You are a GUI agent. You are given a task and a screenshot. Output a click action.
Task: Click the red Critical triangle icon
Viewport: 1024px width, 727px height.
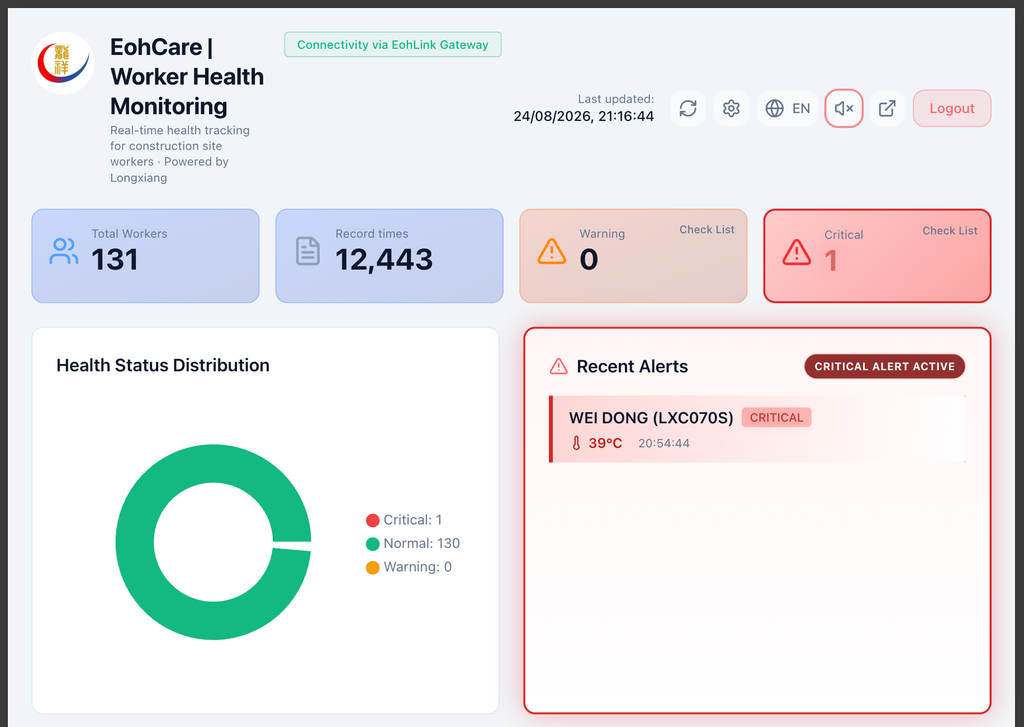[x=797, y=253]
